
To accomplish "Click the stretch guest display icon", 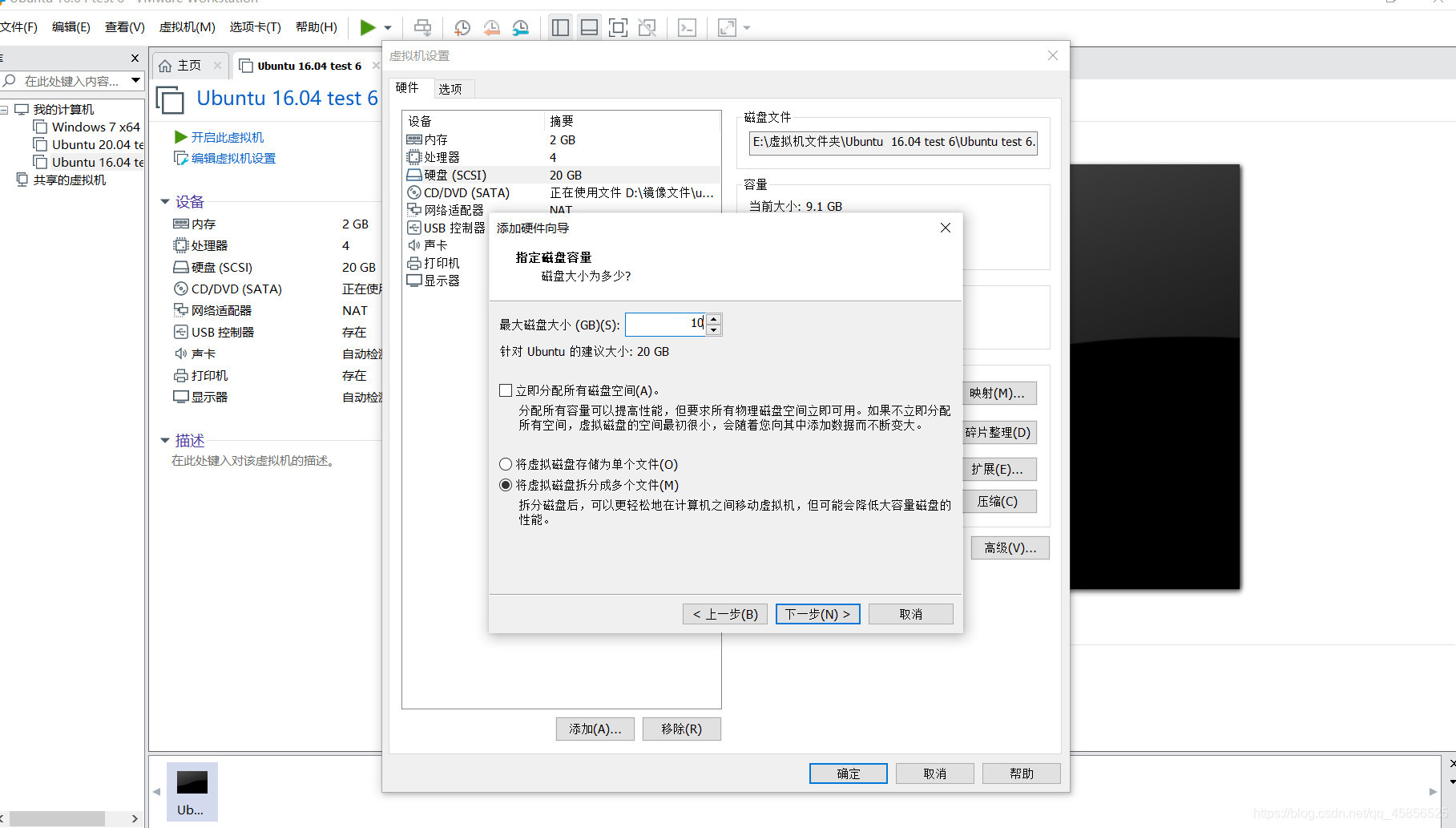I will pyautogui.click(x=728, y=28).
